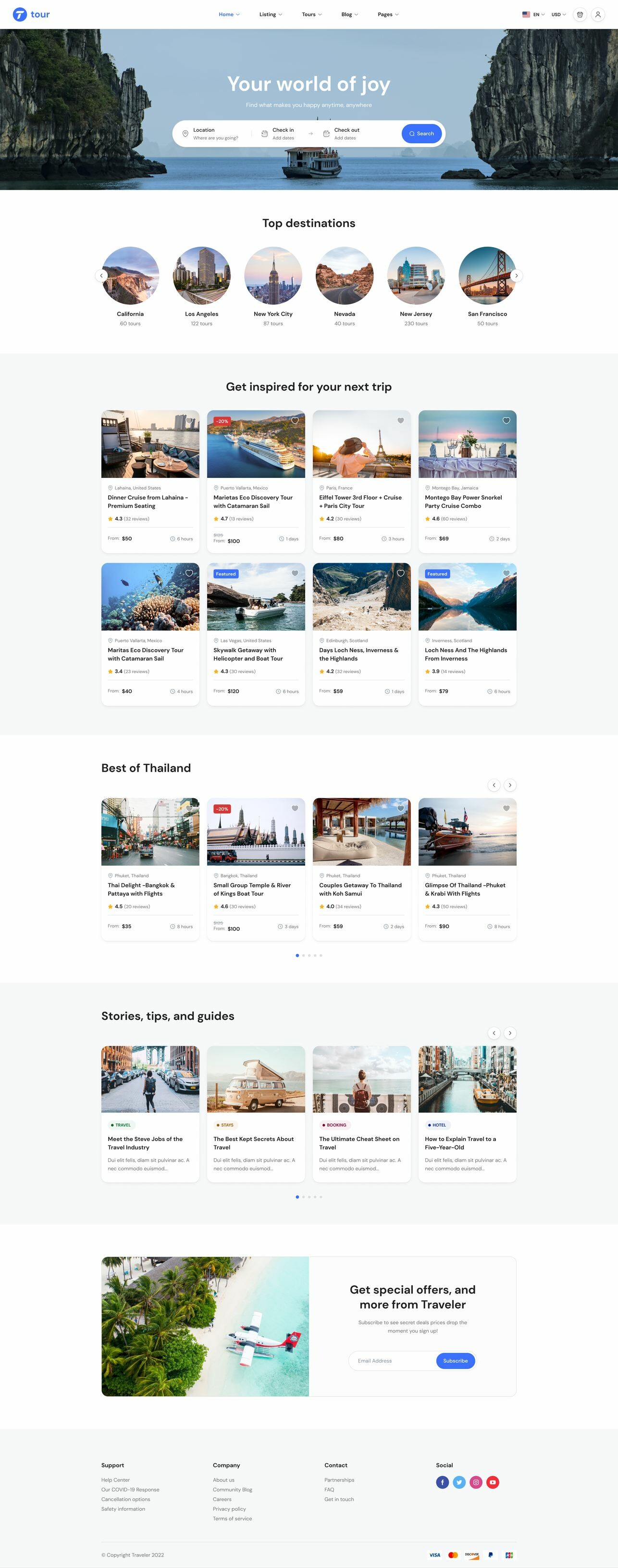
Task: Open The Best Kept Secrets About Travel image
Action: click(x=256, y=1079)
